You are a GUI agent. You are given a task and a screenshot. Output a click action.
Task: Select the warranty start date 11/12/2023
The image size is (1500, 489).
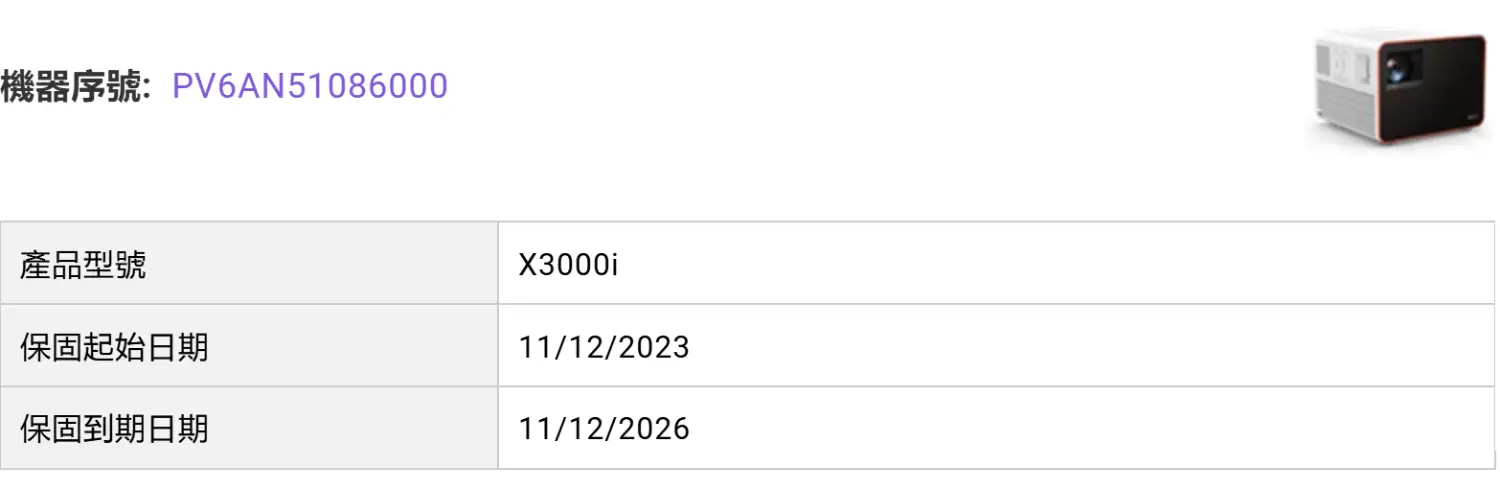coord(604,347)
